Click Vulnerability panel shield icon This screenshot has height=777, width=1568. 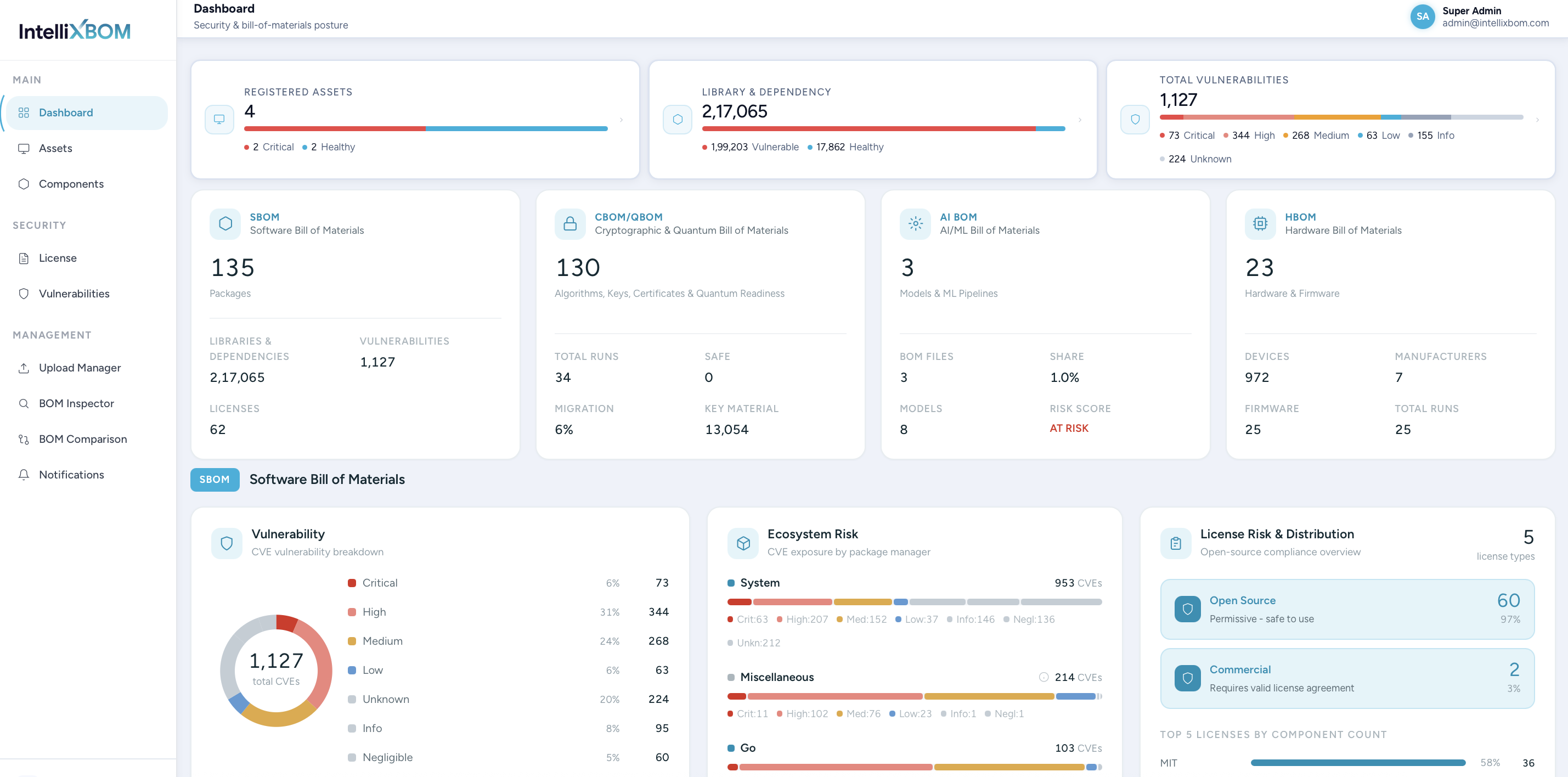(x=227, y=543)
